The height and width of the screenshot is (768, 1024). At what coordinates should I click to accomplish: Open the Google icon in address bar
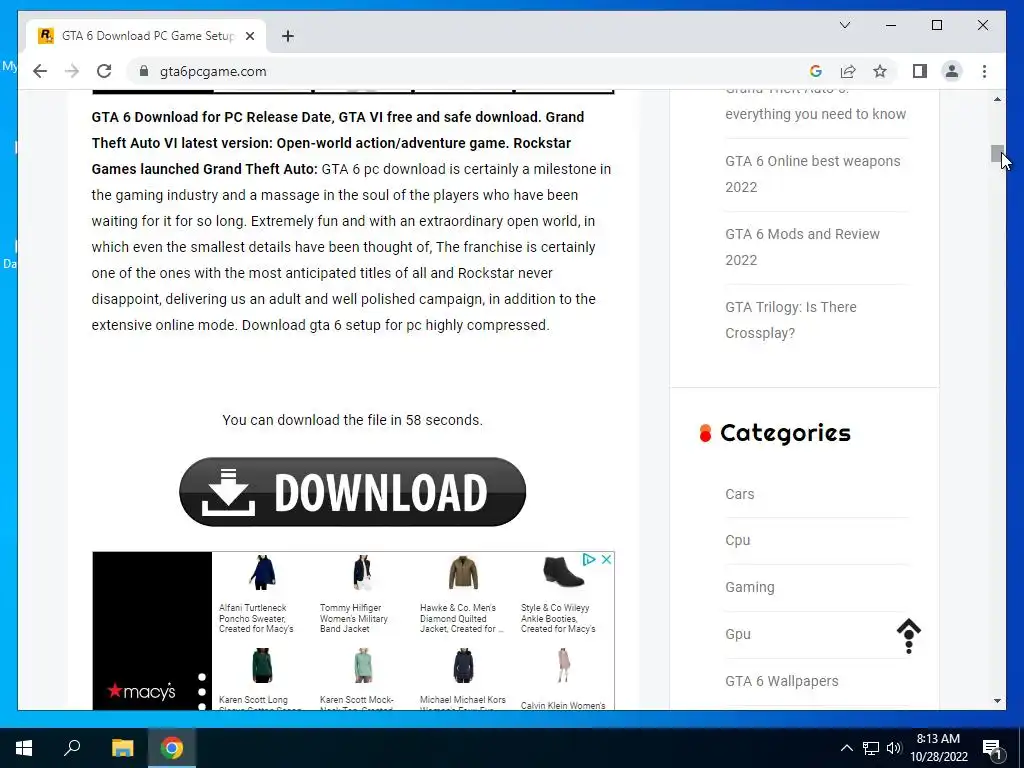[x=815, y=71]
